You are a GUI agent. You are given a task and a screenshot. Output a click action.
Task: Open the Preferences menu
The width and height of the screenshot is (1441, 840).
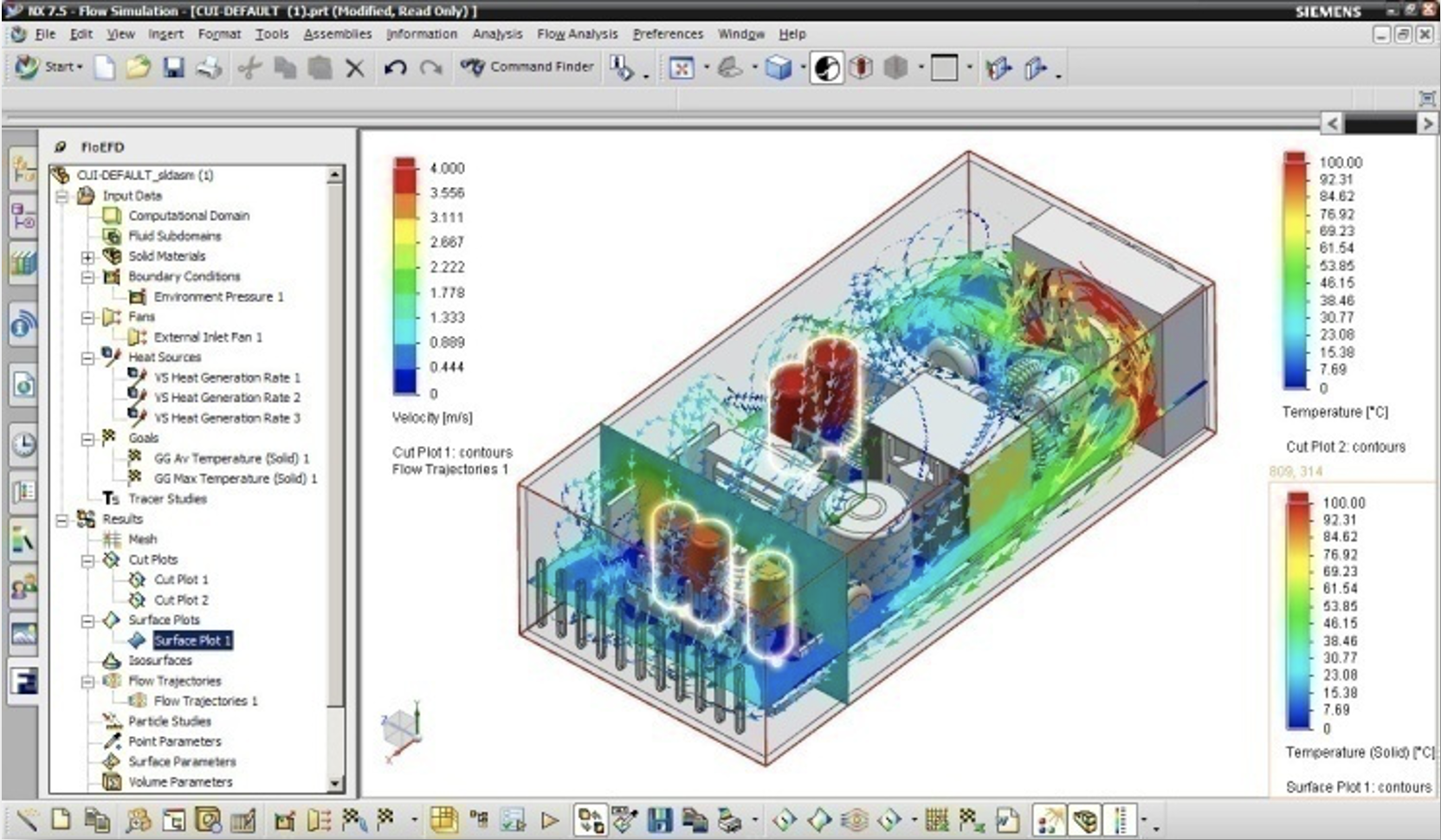(x=668, y=34)
